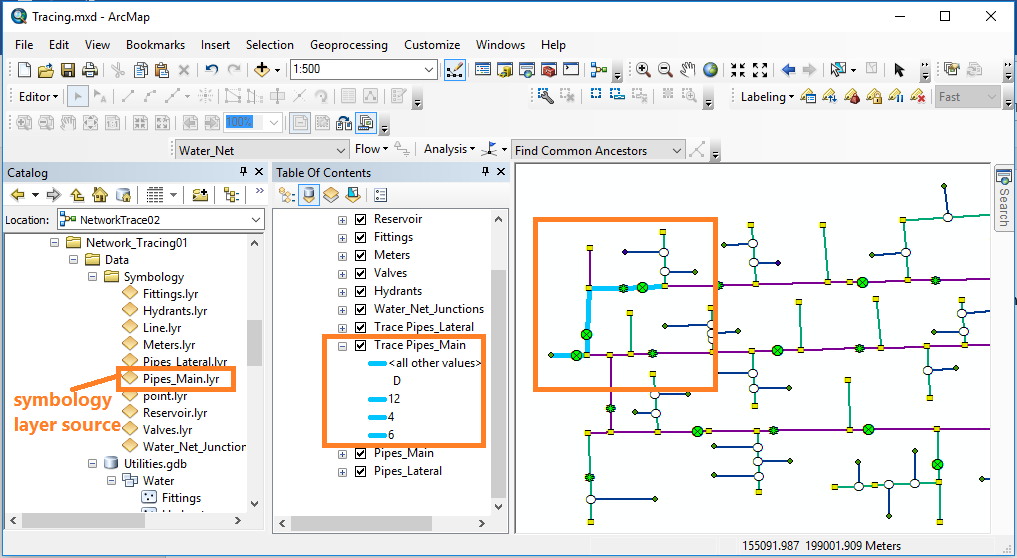Open the Editor dropdown menu button
The height and width of the screenshot is (558, 1017).
coord(38,97)
